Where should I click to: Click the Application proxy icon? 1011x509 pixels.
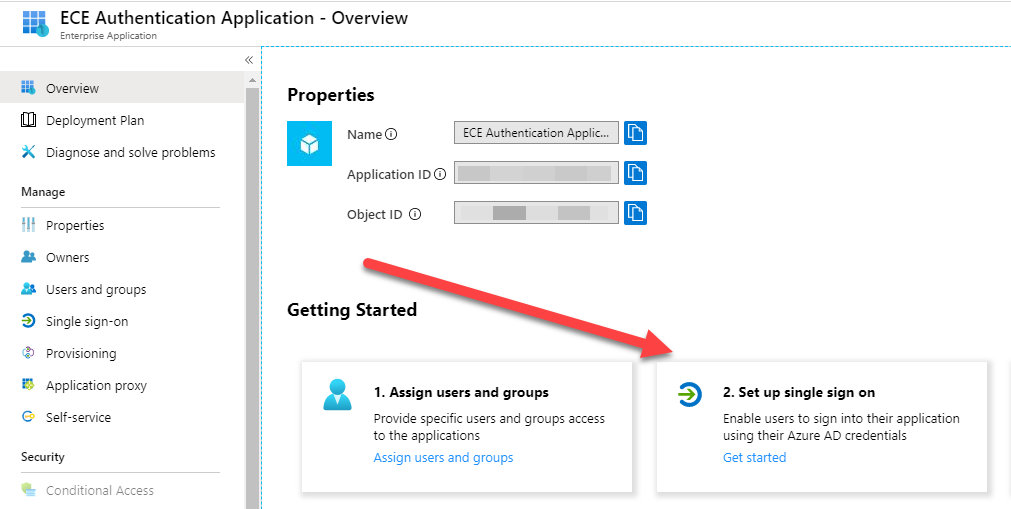pyautogui.click(x=28, y=384)
